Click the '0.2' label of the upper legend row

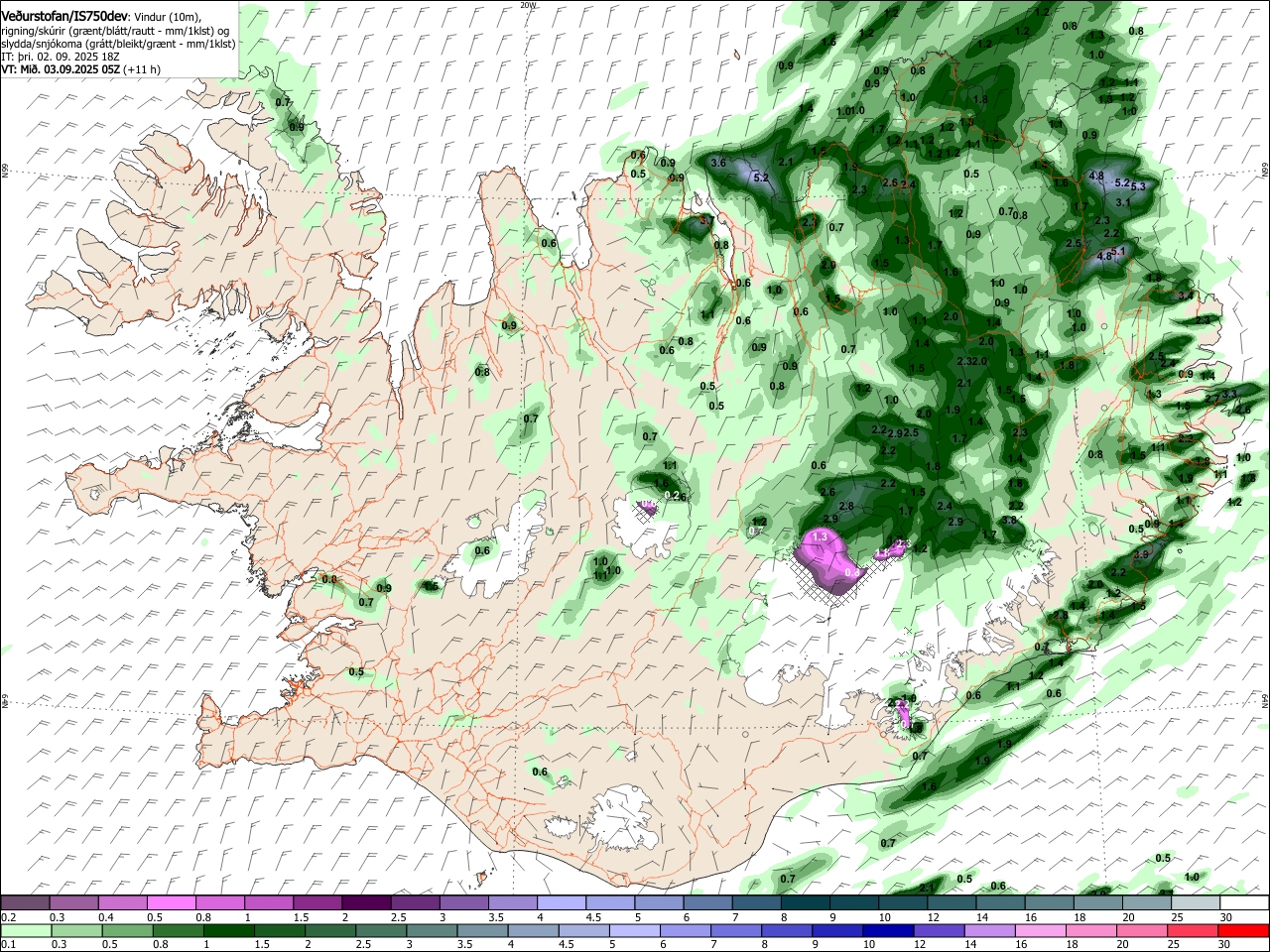8,917
